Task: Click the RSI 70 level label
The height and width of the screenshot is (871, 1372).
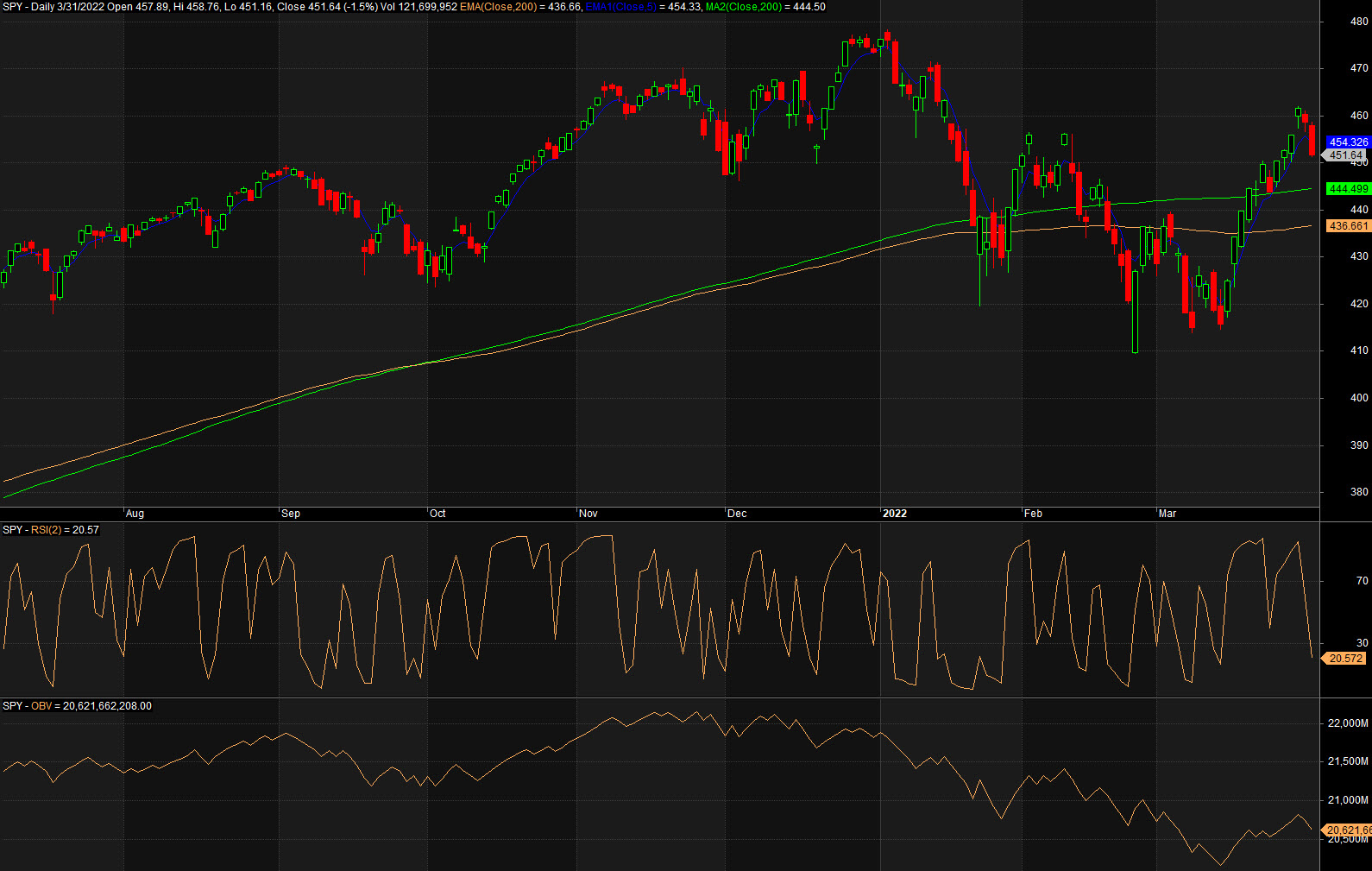Action: [1363, 581]
